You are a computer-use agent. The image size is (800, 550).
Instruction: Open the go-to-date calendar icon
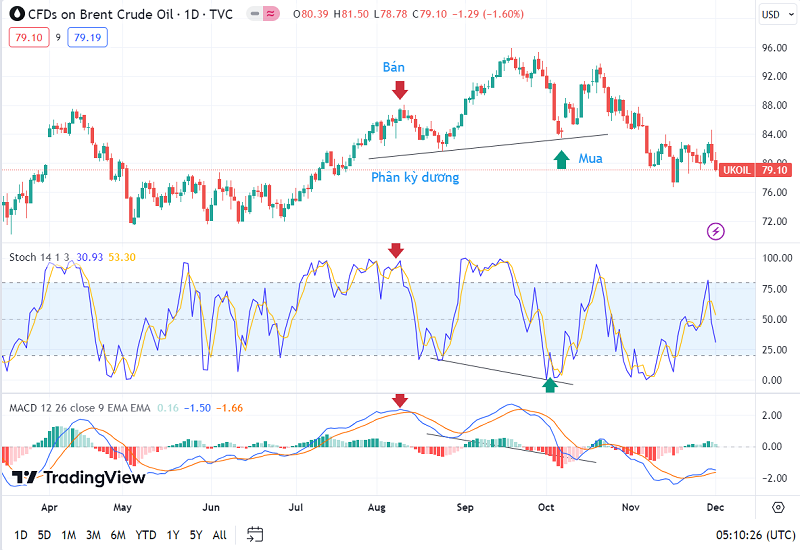click(255, 534)
